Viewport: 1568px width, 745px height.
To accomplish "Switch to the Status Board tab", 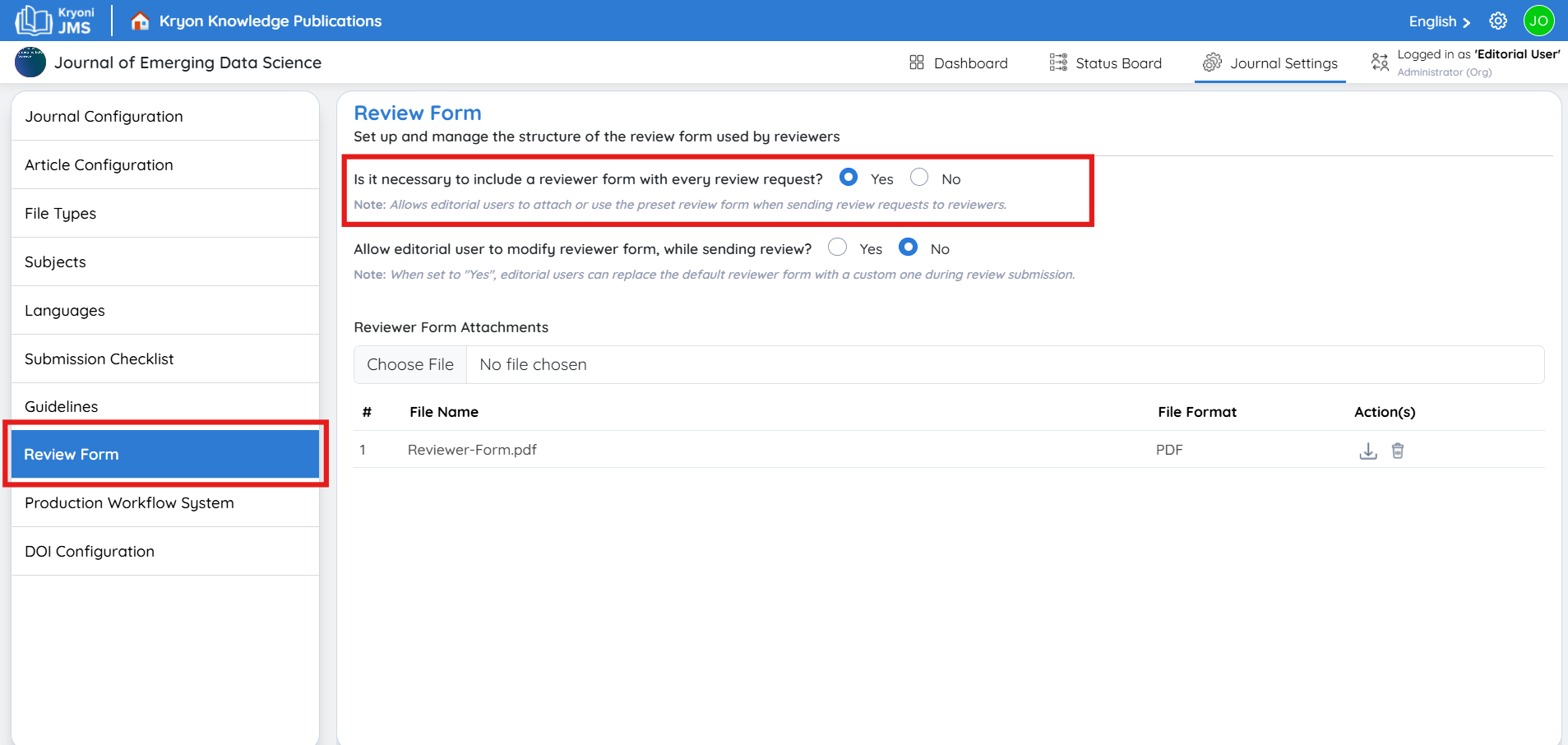I will click(1105, 63).
